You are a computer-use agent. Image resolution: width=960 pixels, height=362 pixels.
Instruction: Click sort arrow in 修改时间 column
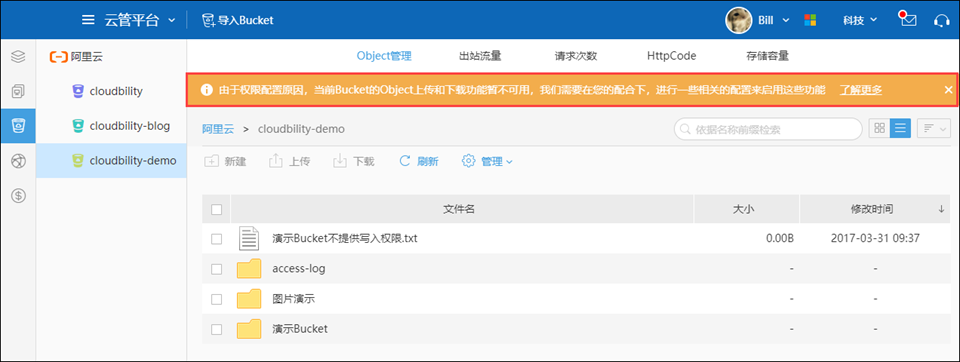[941, 209]
